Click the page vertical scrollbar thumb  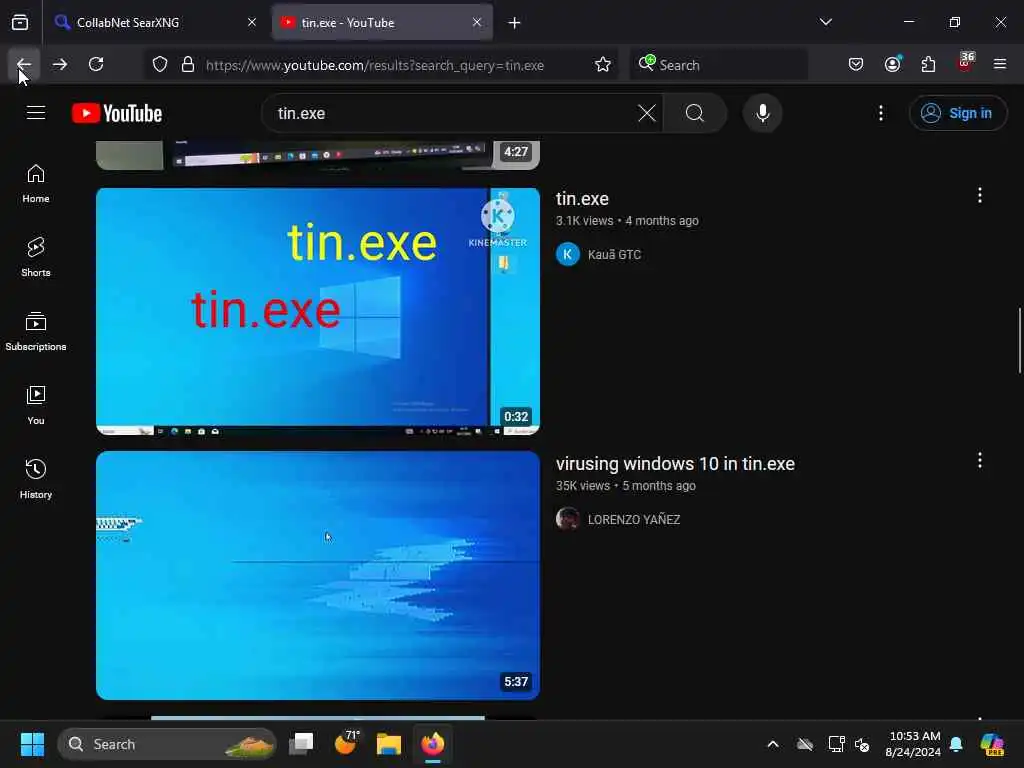point(1019,340)
